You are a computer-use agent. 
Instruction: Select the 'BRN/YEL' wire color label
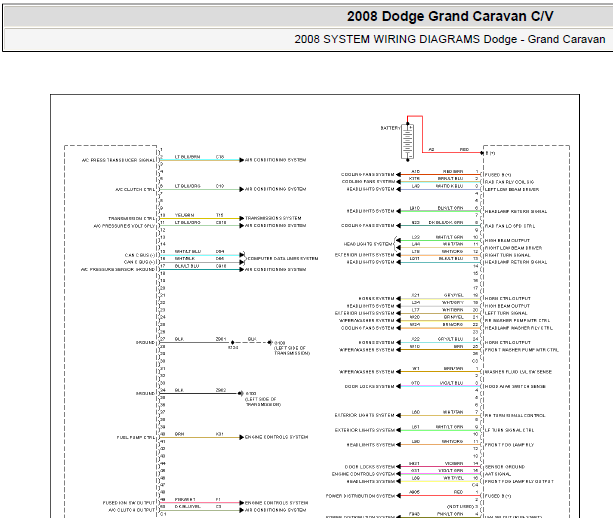point(453,317)
